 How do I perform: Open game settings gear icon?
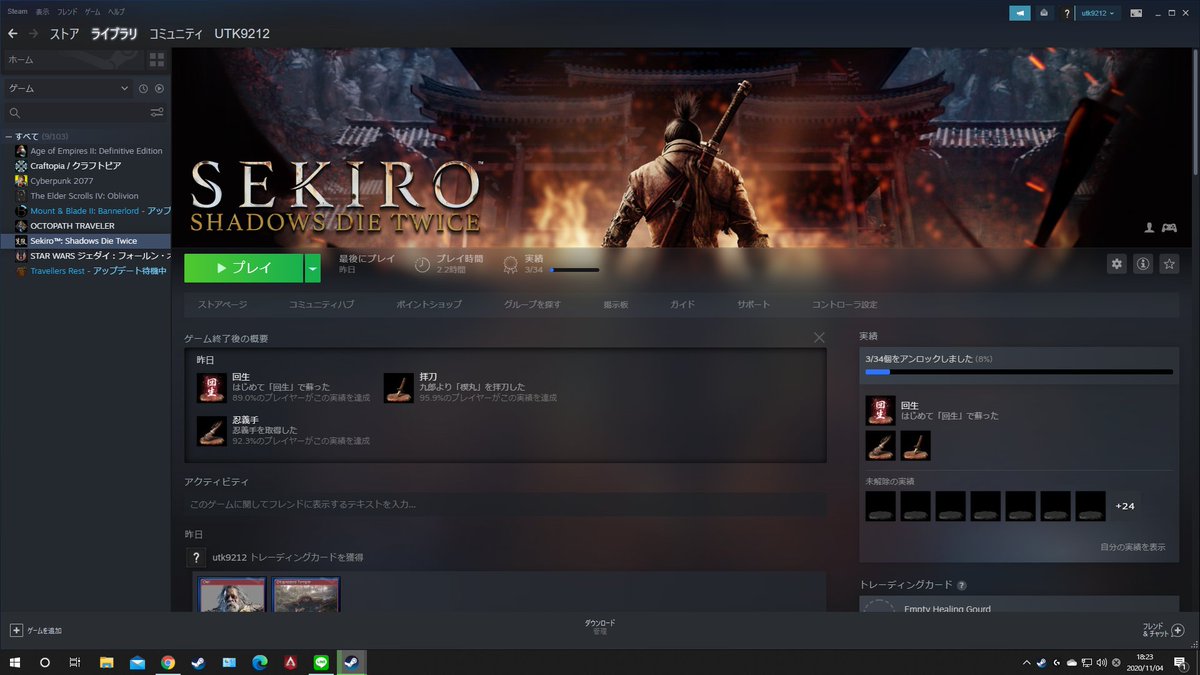pos(1117,264)
